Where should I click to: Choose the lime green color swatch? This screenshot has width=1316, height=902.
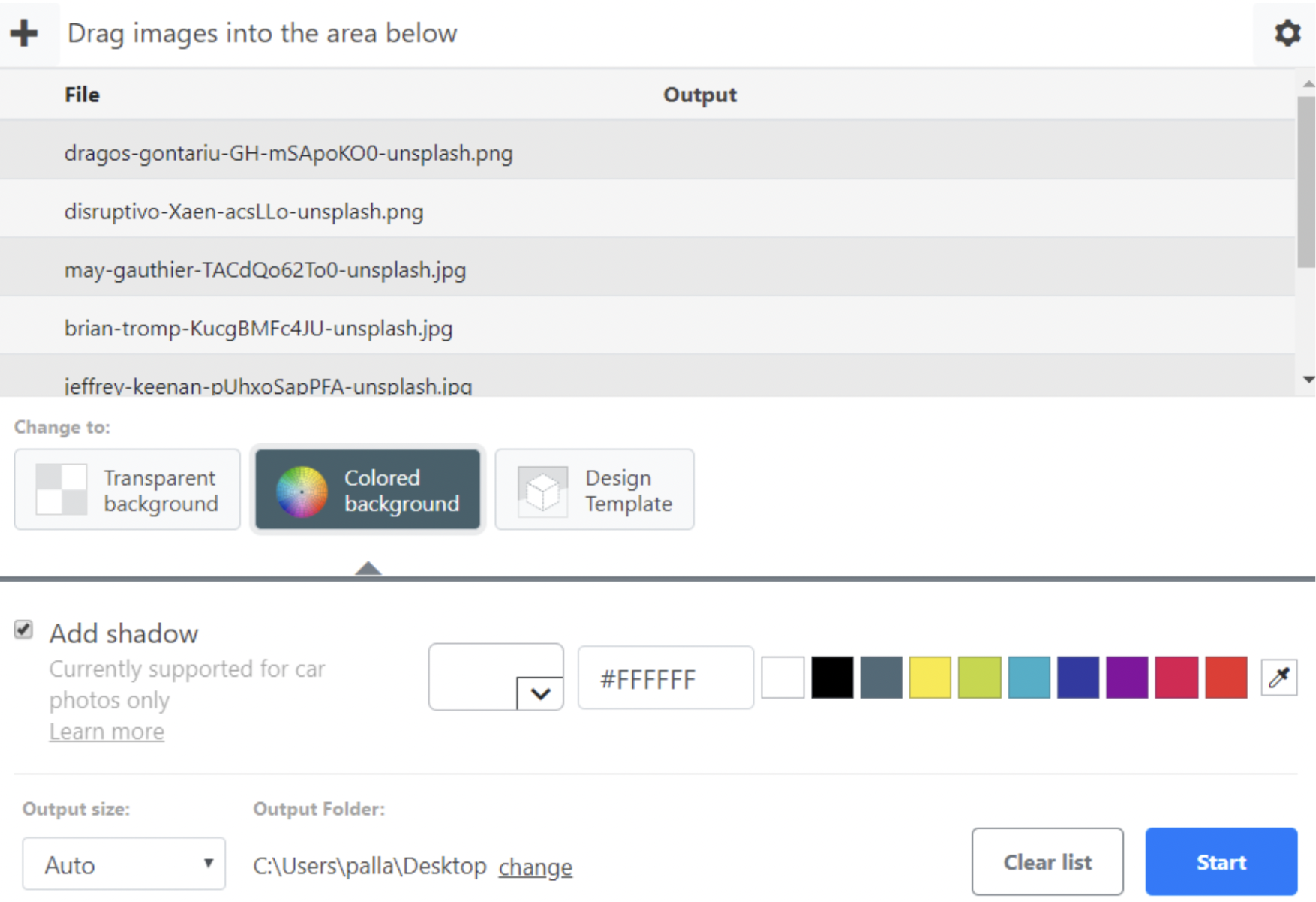point(980,678)
